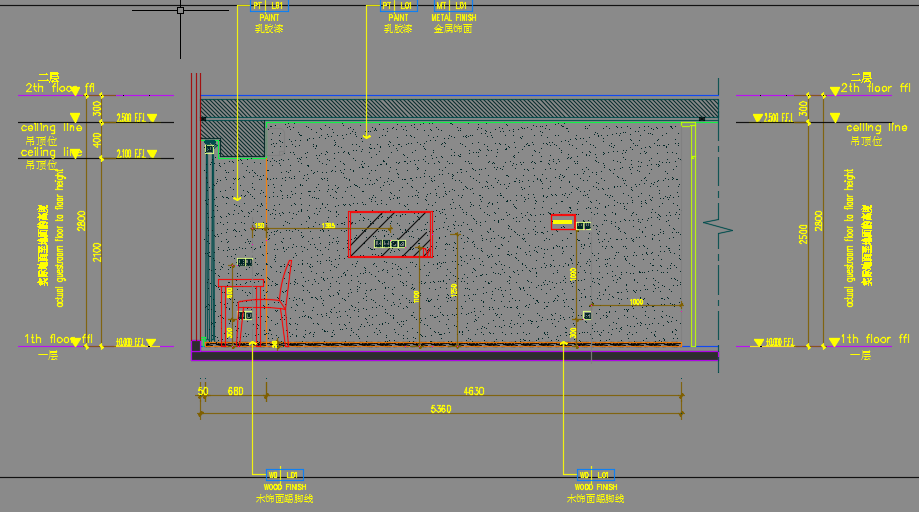
Task: Select the red mirror rectangle on wall
Action: (390, 234)
